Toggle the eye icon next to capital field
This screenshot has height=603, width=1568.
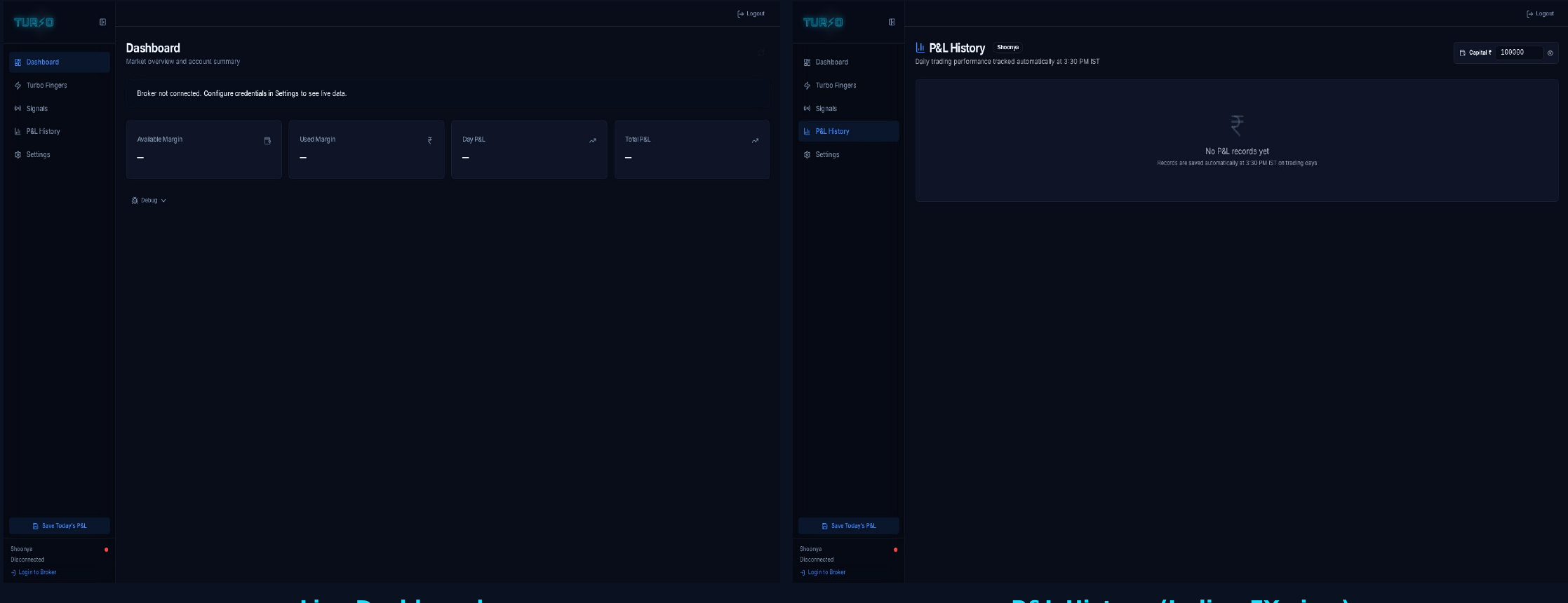click(x=1550, y=53)
